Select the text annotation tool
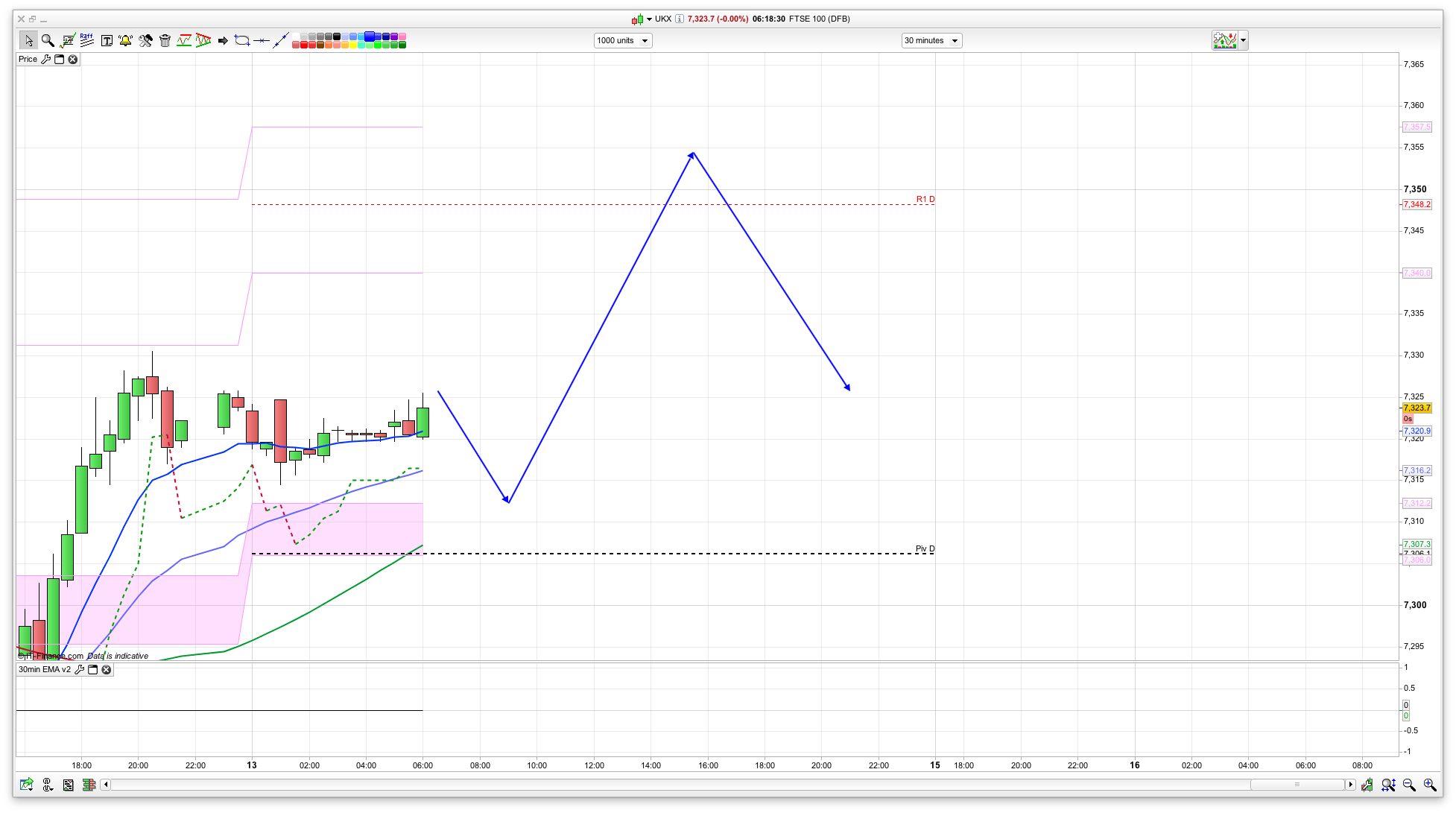The height and width of the screenshot is (813, 1456). pos(107,40)
